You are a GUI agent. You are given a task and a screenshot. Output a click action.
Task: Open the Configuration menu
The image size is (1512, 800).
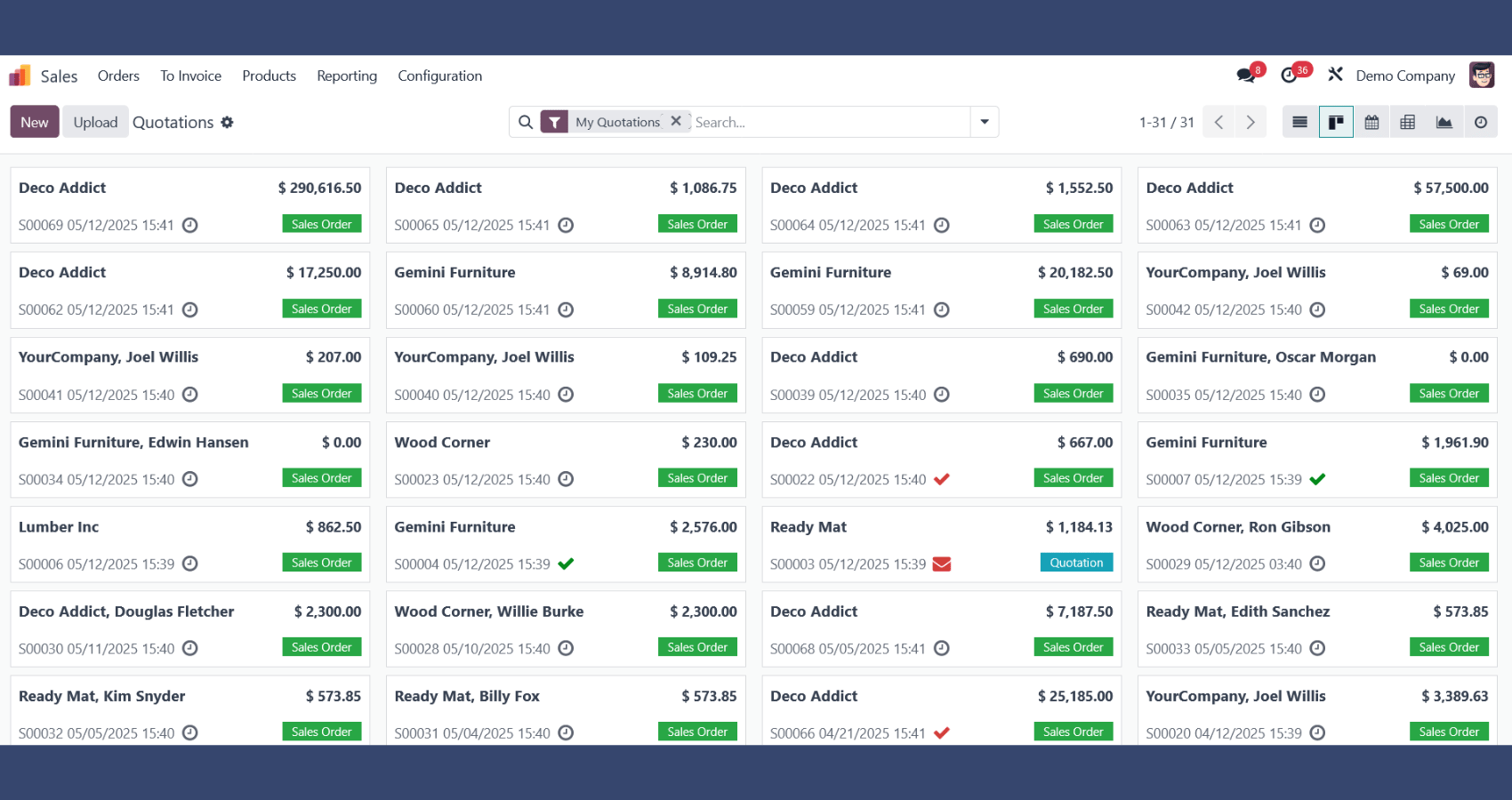440,76
